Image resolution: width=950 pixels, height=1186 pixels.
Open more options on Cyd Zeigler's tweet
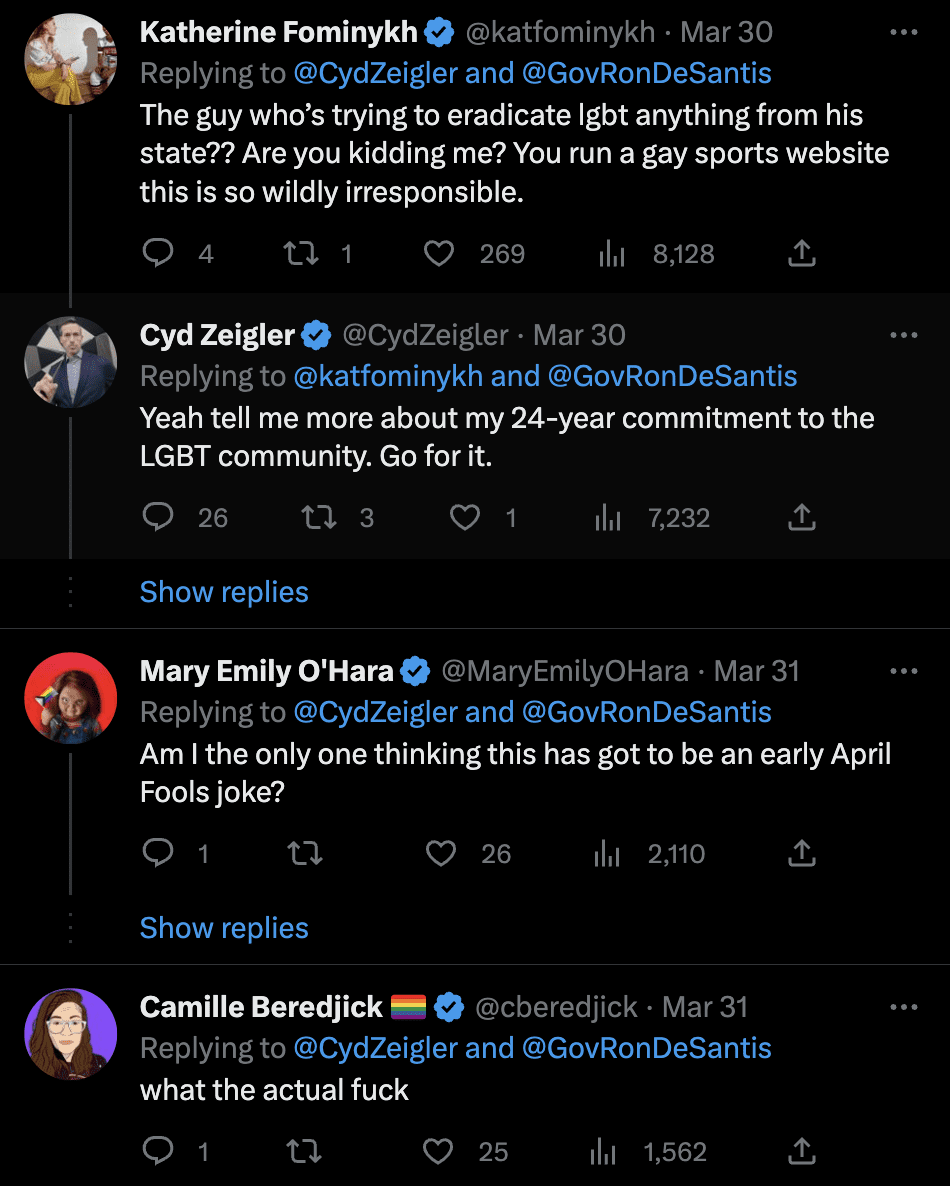click(903, 335)
